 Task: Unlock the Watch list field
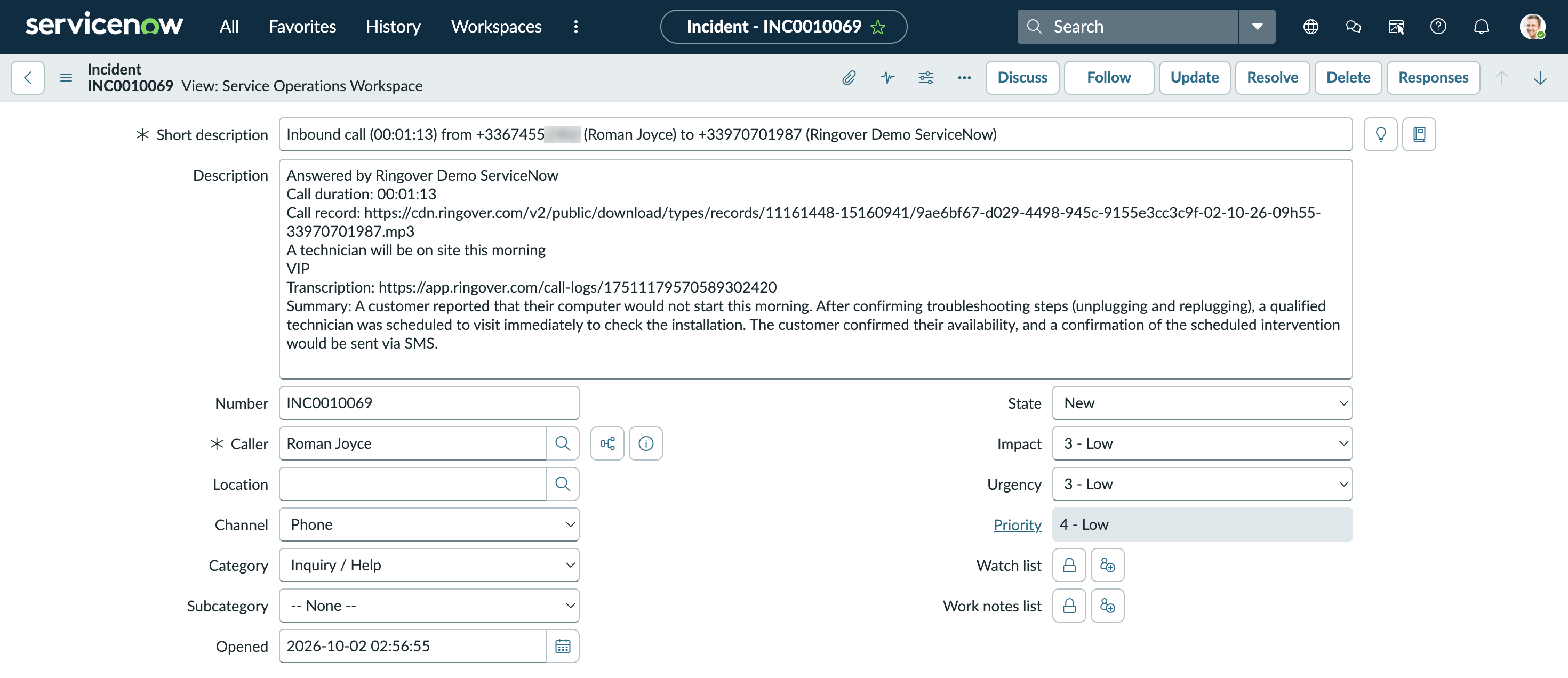coord(1069,566)
